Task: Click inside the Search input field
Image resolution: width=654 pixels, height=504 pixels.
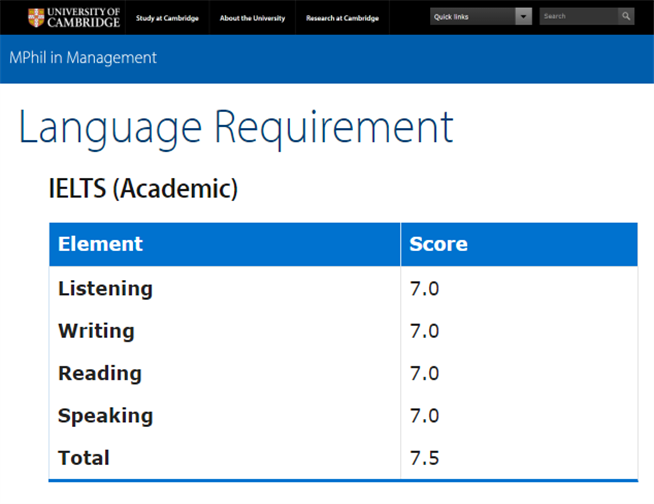Action: (579, 16)
